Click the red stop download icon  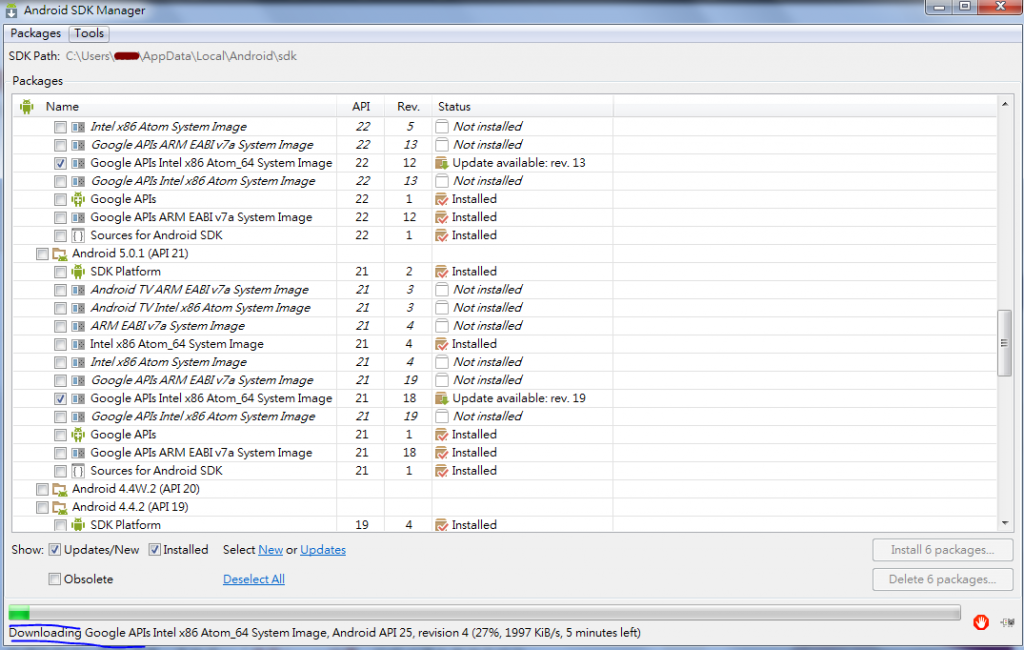pyautogui.click(x=980, y=622)
